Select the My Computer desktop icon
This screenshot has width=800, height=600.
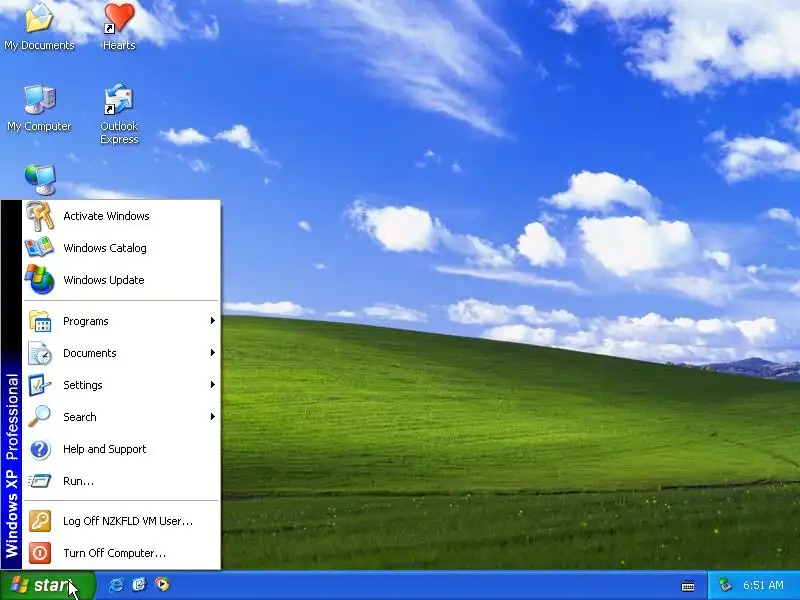39,108
